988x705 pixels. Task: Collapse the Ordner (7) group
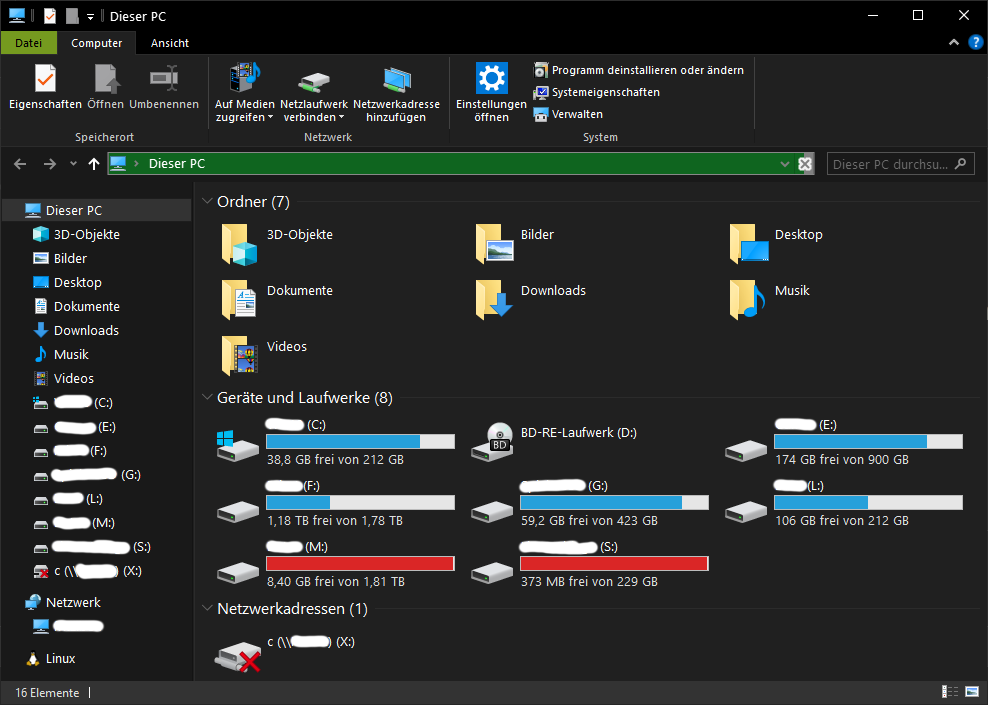[207, 202]
